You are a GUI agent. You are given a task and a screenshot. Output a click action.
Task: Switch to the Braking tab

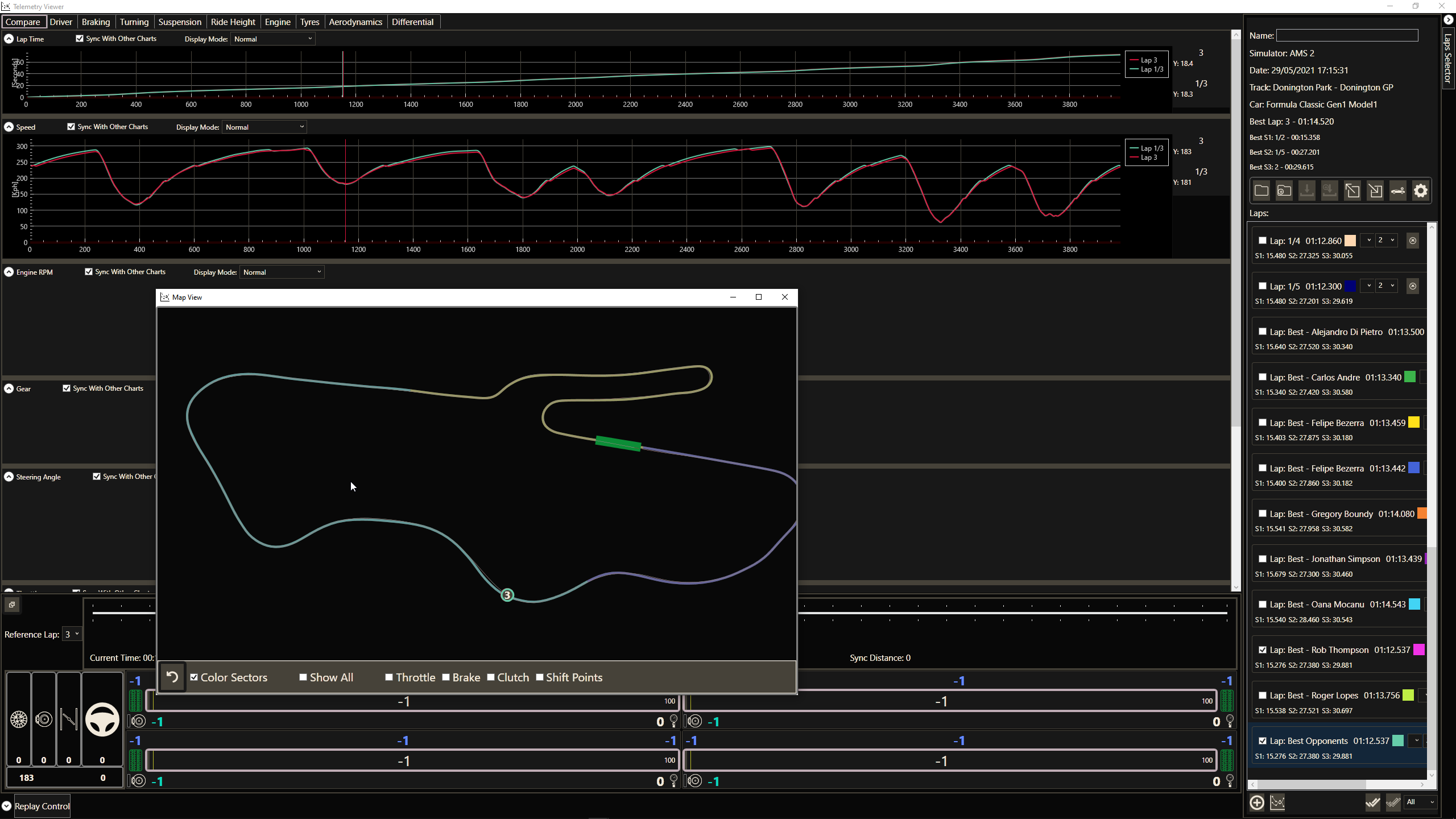(96, 22)
